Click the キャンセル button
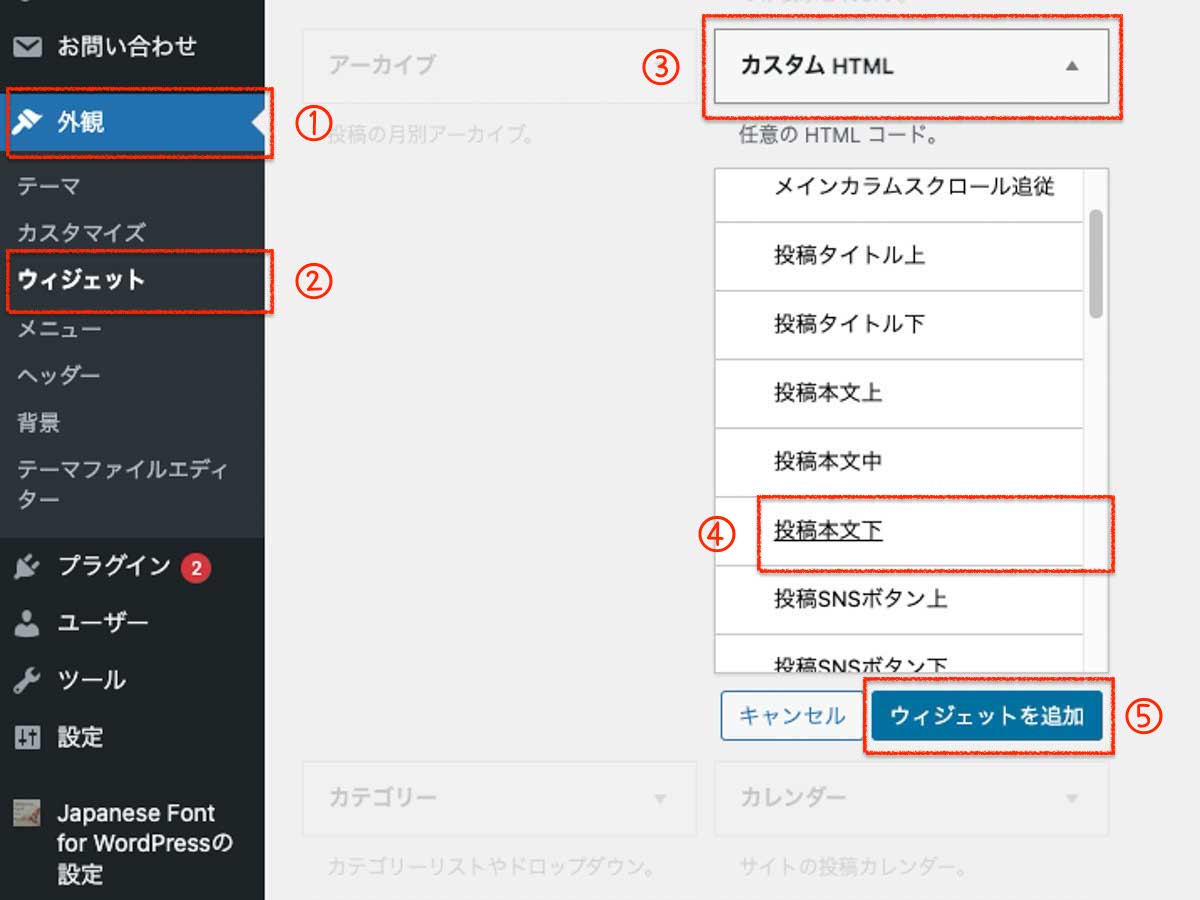 [791, 716]
